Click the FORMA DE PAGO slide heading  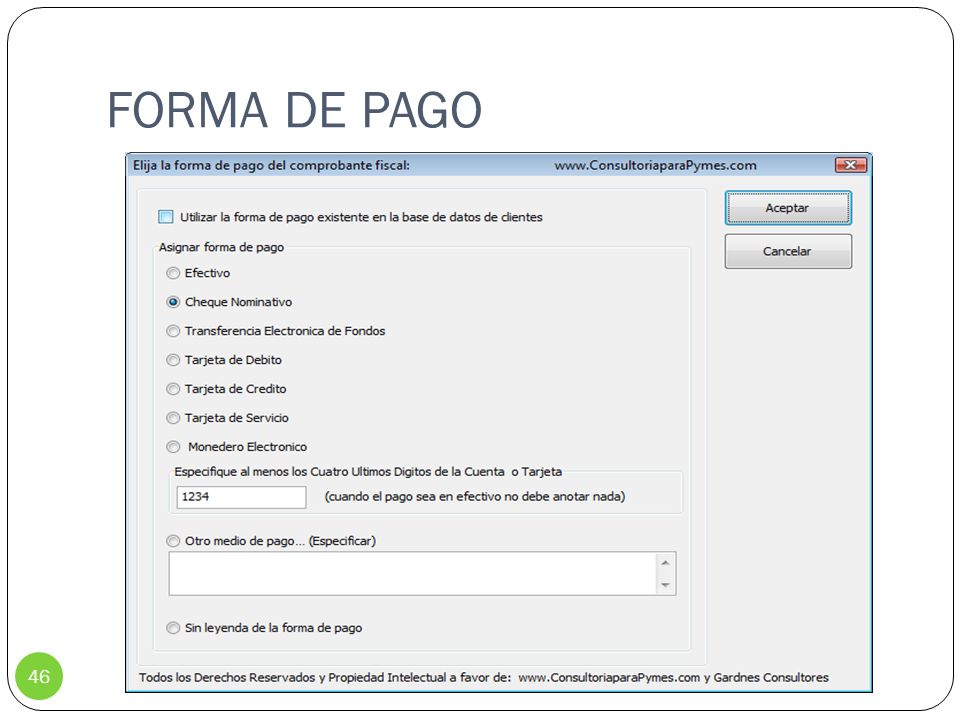click(x=294, y=111)
